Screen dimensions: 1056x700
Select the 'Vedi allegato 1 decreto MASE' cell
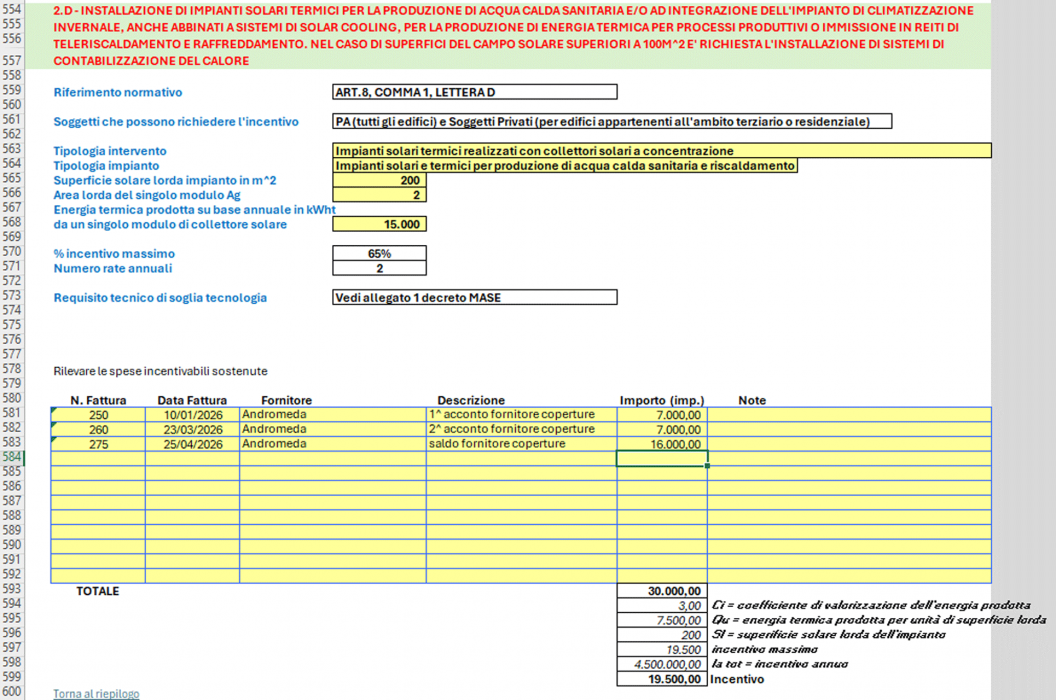(x=475, y=298)
